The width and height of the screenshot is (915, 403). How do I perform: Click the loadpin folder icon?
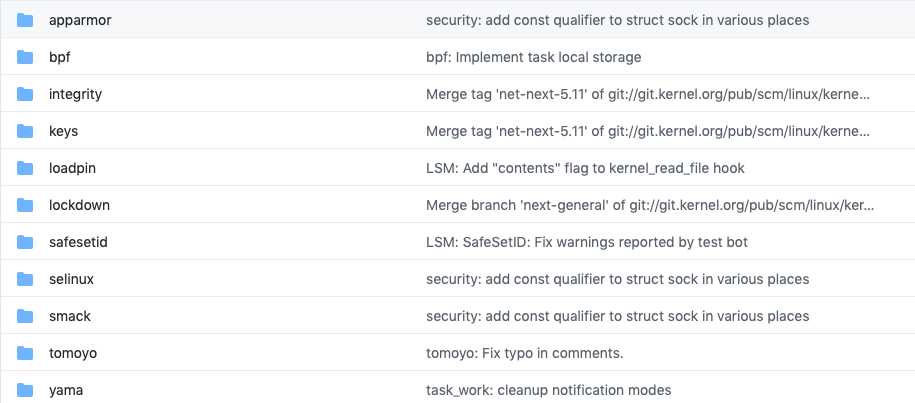click(25, 168)
